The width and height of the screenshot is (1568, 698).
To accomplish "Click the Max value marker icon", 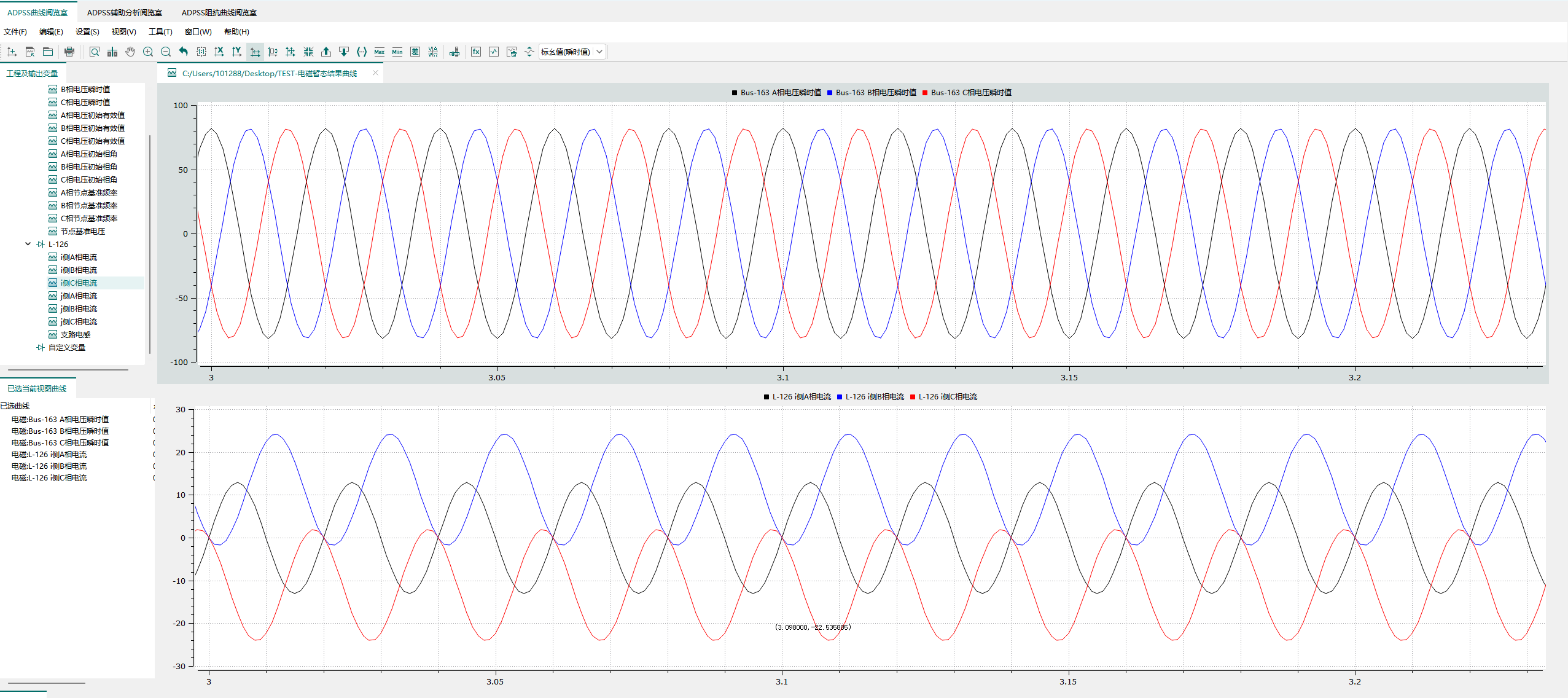I will [x=379, y=52].
